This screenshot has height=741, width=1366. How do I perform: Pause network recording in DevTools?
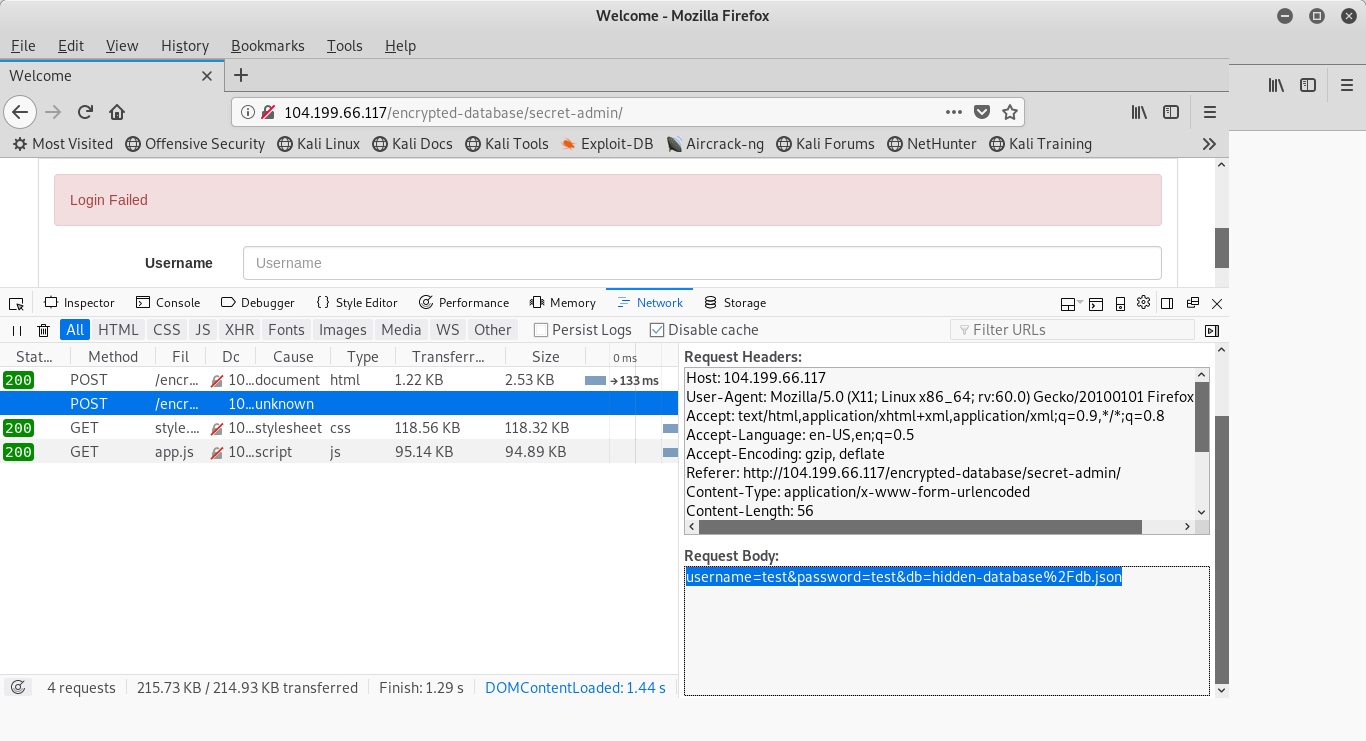click(x=17, y=330)
